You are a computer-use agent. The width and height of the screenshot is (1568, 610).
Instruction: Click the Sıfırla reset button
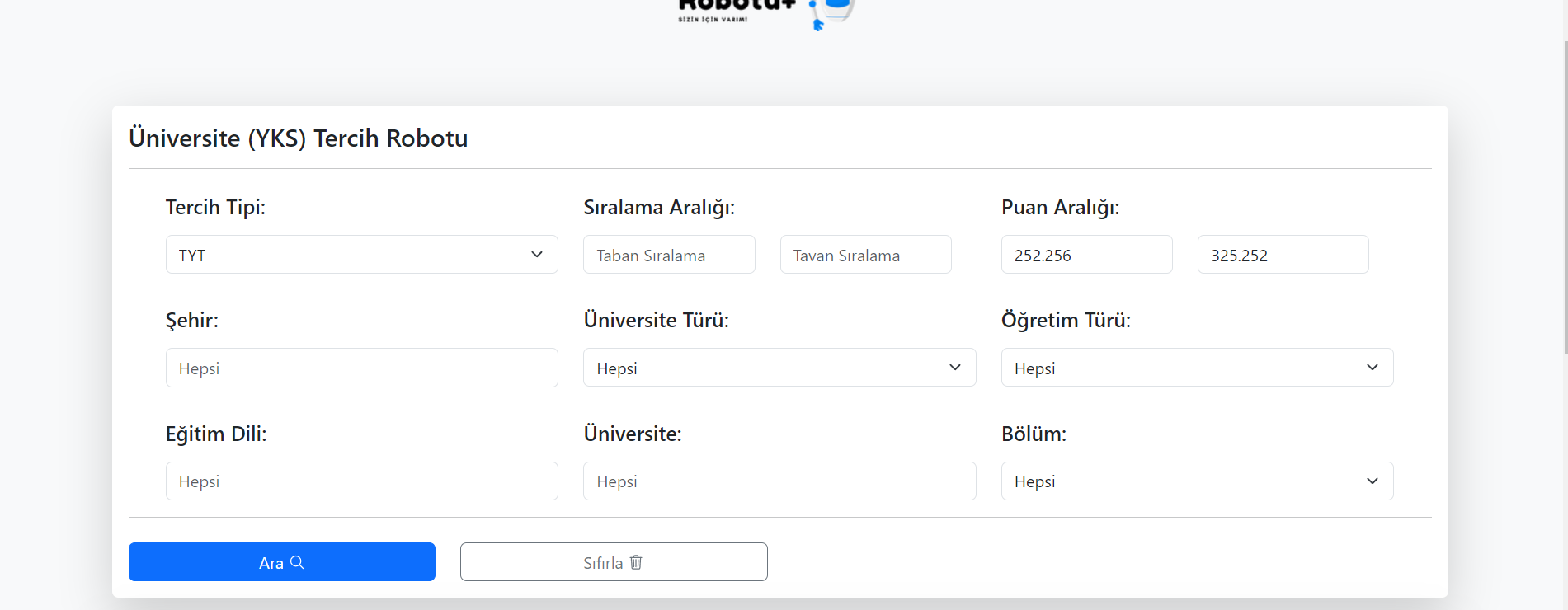coord(614,561)
